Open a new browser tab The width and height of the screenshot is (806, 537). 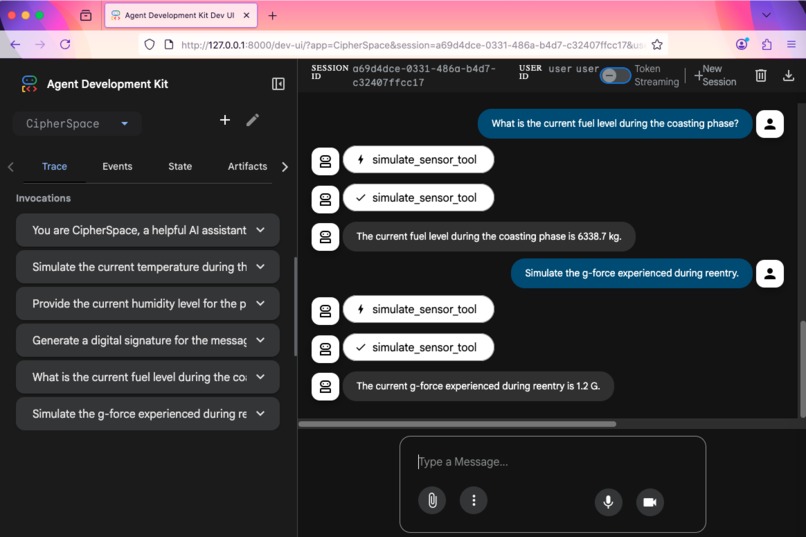tap(272, 16)
